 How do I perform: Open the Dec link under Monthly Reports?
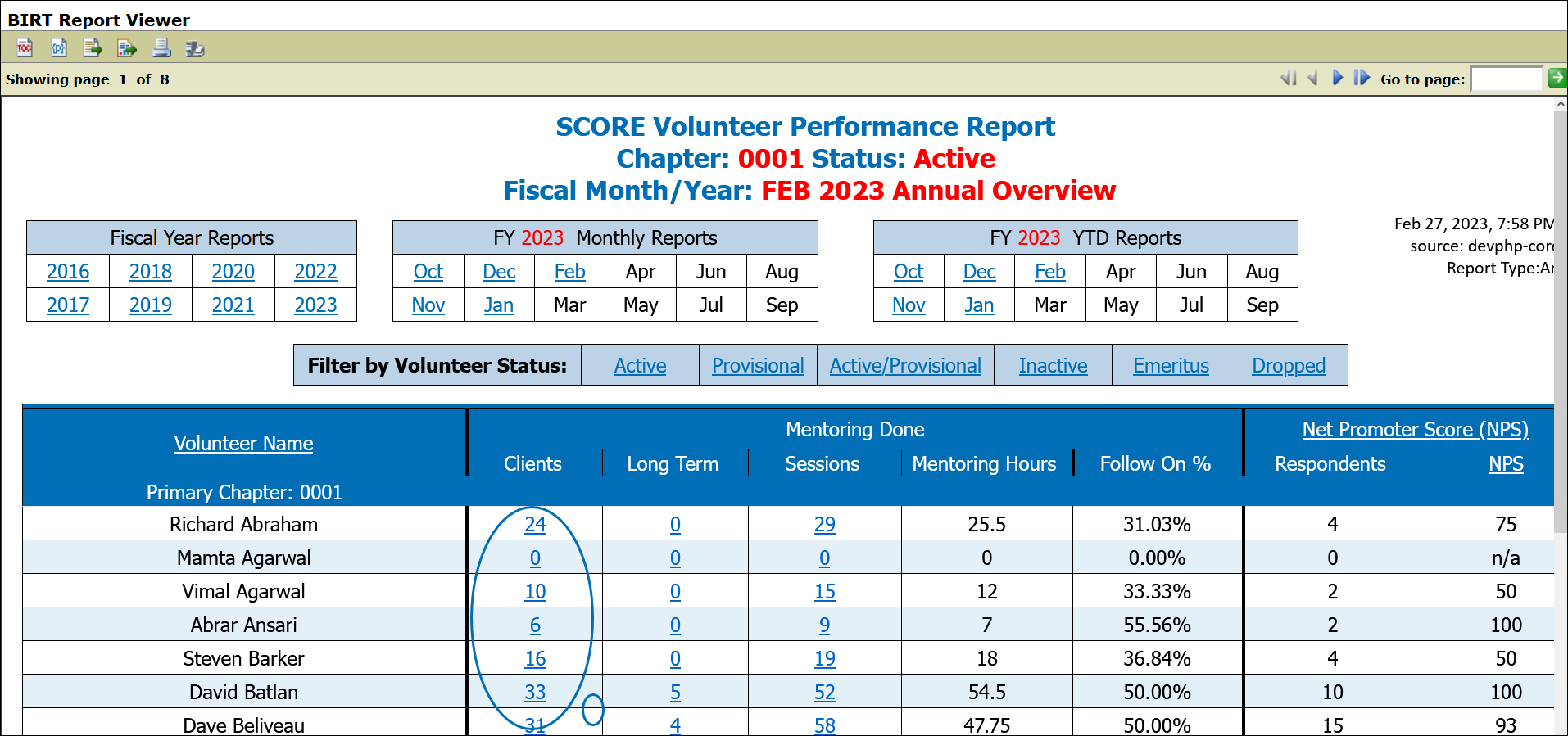499,271
